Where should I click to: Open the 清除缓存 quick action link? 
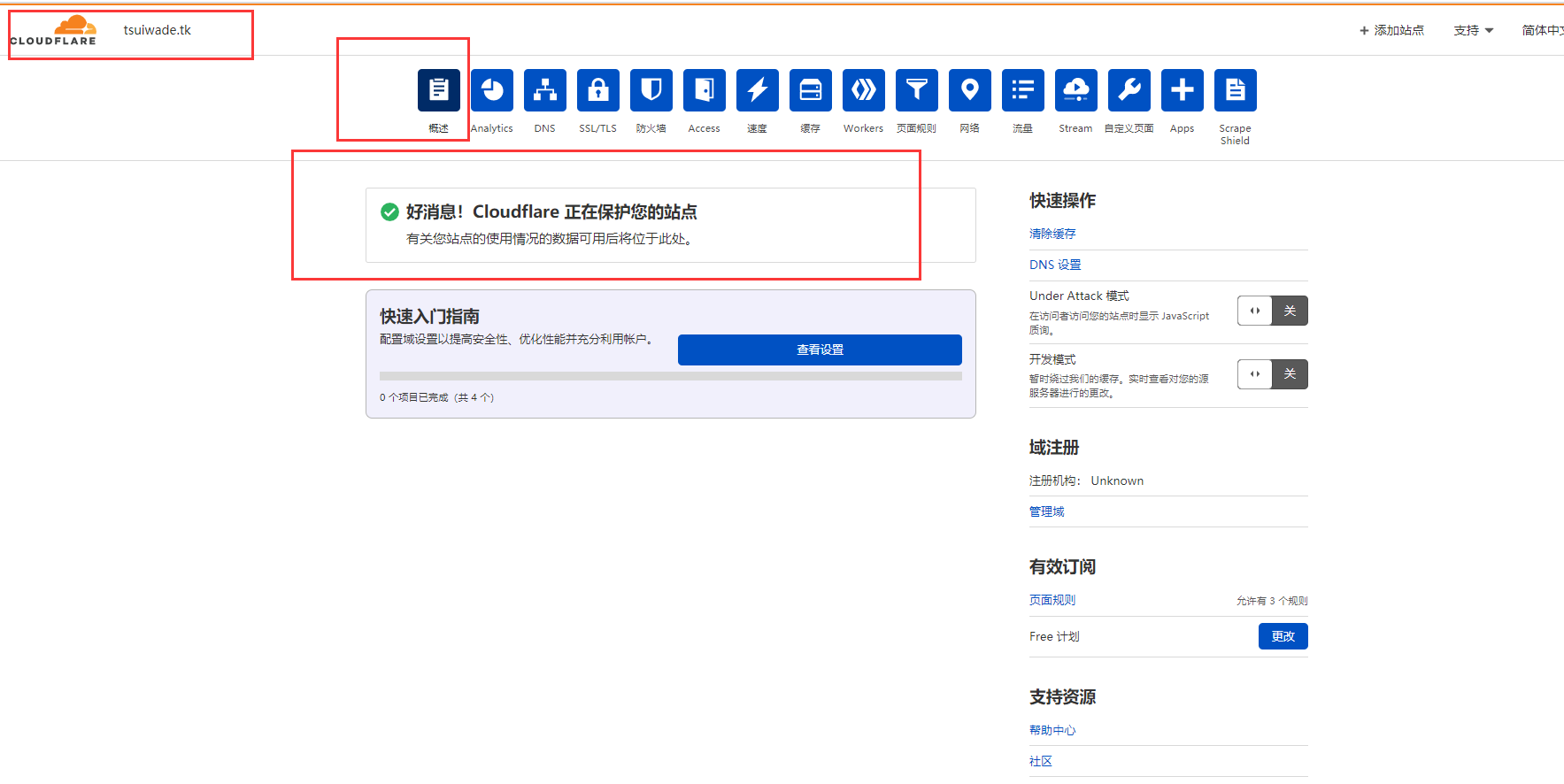(x=1052, y=234)
